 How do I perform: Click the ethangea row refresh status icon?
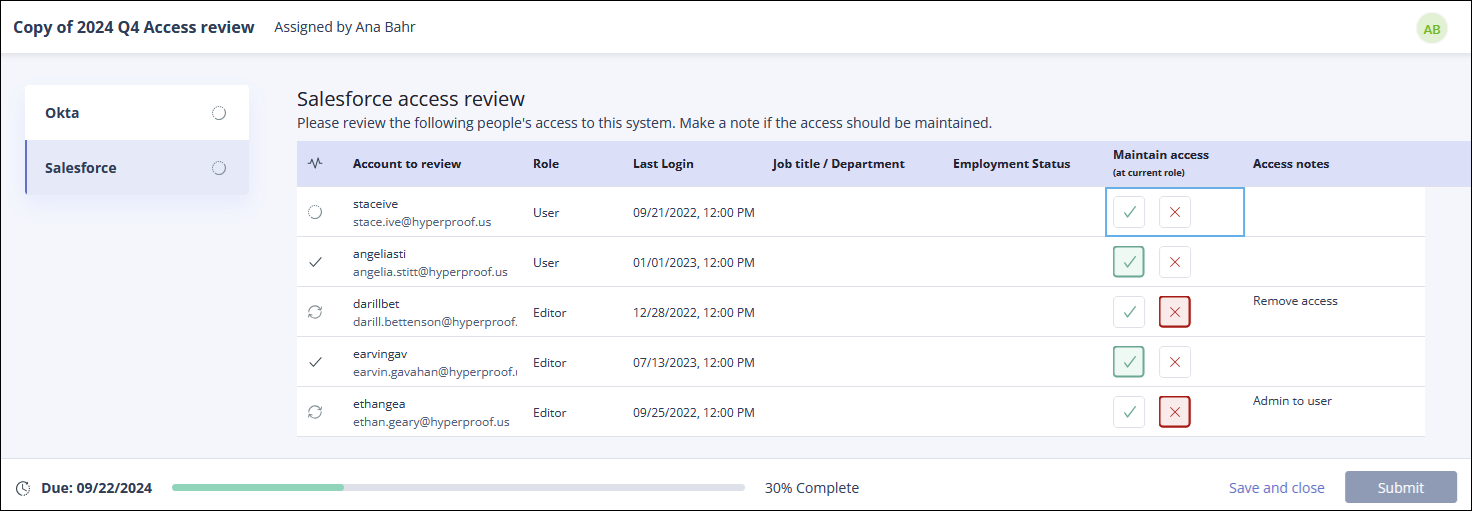(315, 412)
